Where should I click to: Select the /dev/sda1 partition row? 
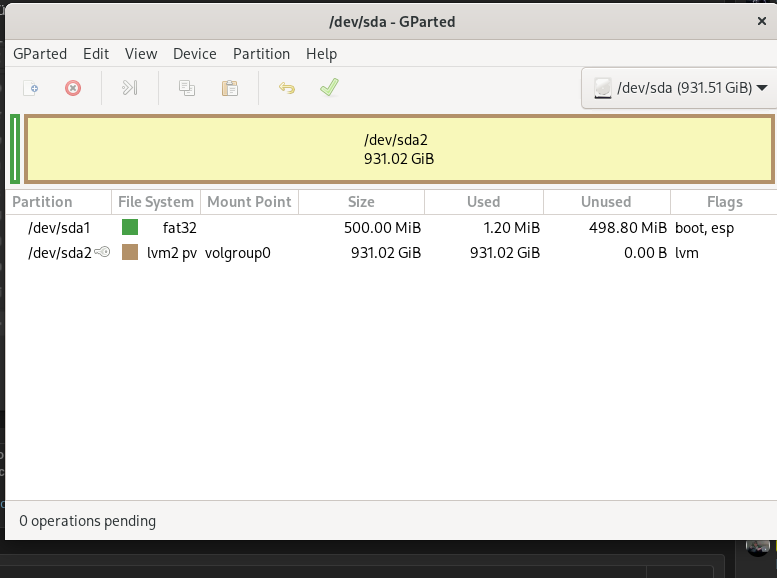point(391,228)
